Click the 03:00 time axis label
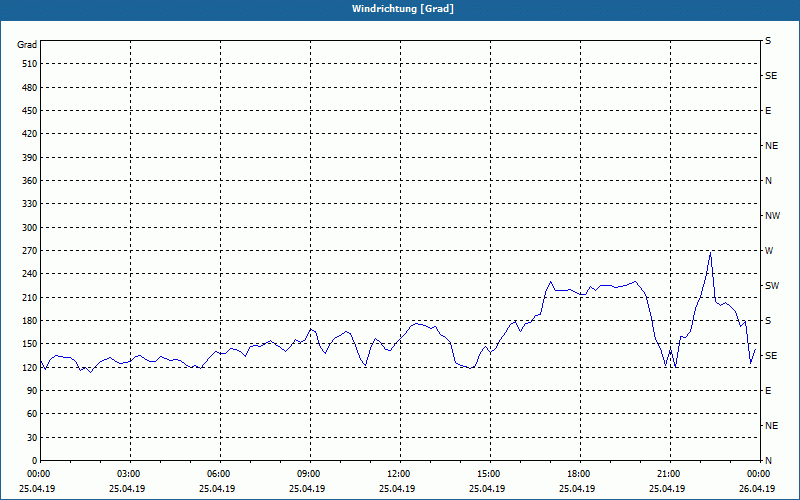800x500 pixels. tap(129, 474)
